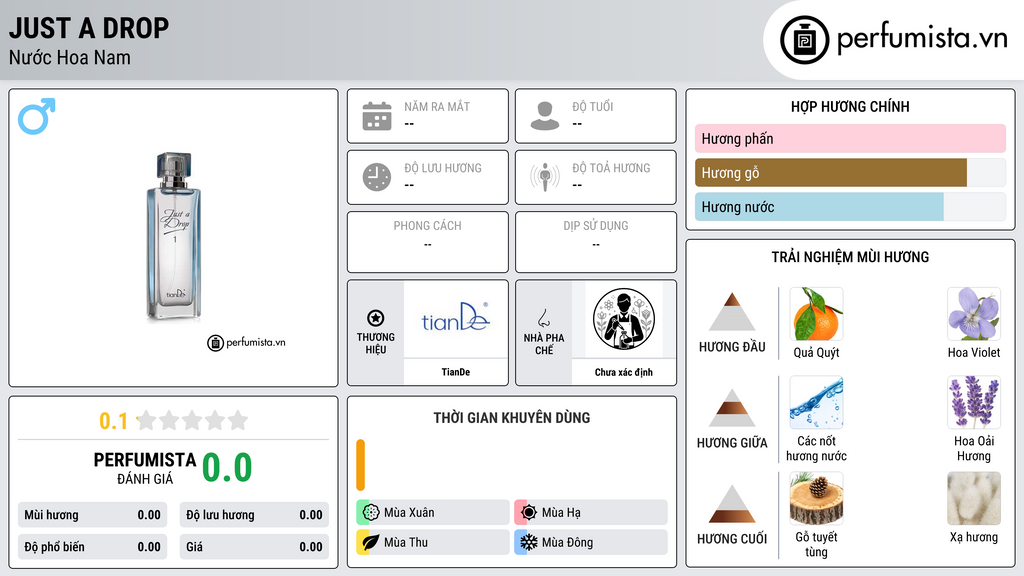Click the Phong cách style box
The height and width of the screenshot is (576, 1024).
click(x=428, y=242)
